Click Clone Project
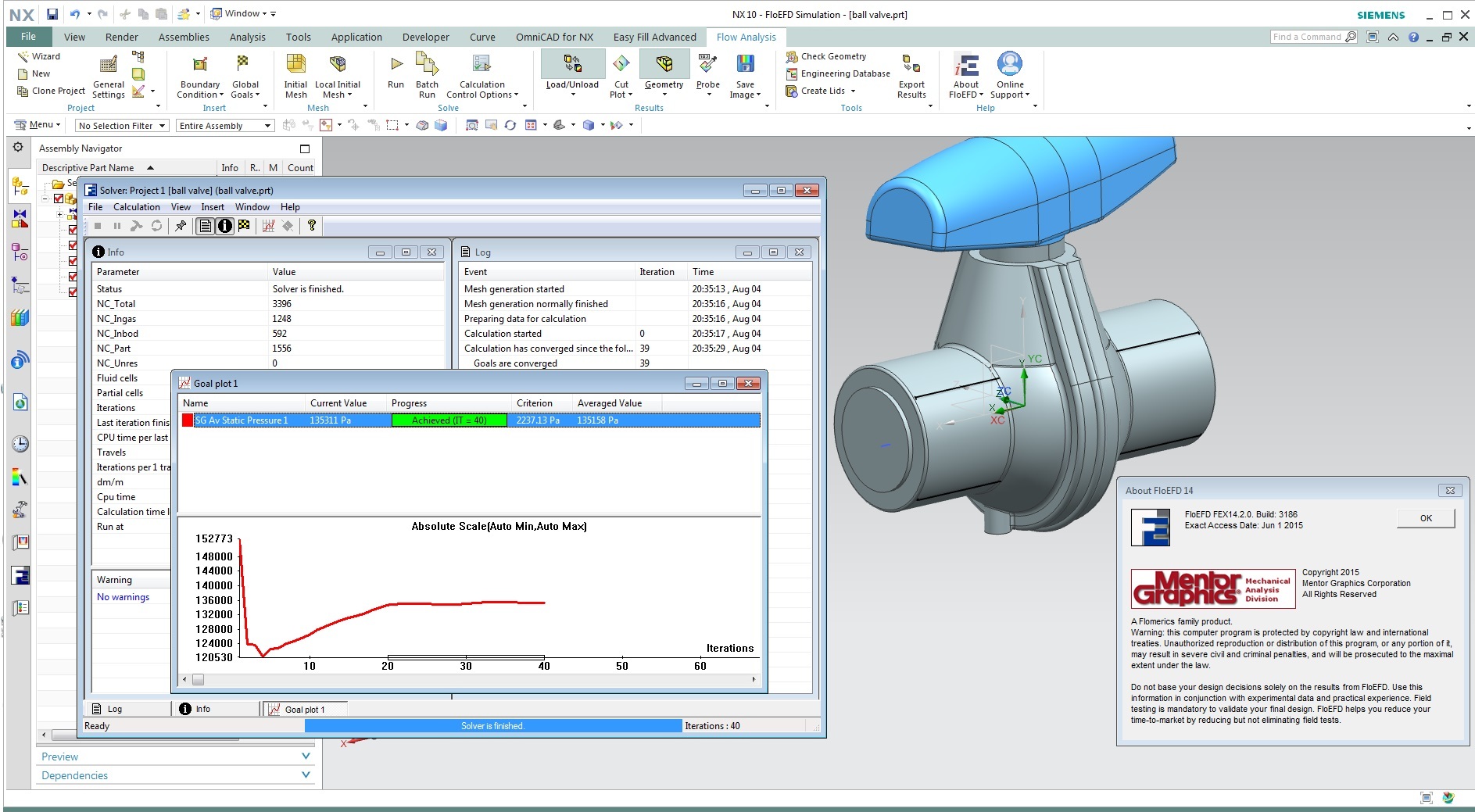 (x=51, y=91)
